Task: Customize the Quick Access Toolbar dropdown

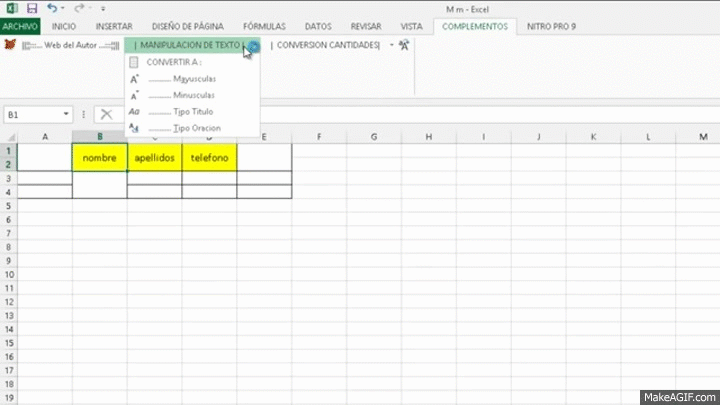Action: click(x=103, y=8)
